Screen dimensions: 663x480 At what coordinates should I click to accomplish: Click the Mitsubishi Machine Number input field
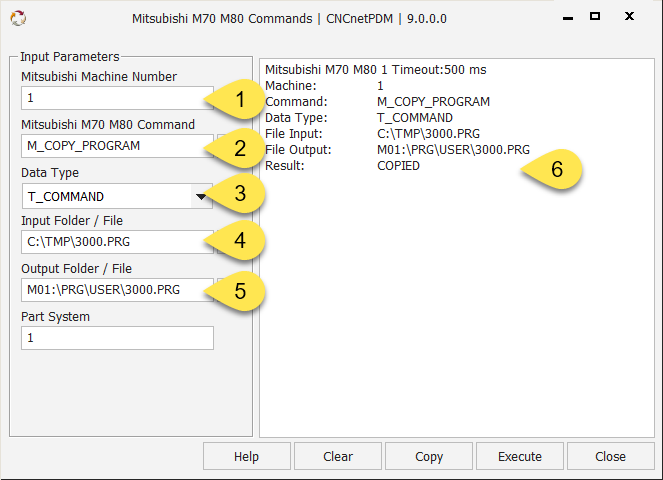click(x=117, y=98)
